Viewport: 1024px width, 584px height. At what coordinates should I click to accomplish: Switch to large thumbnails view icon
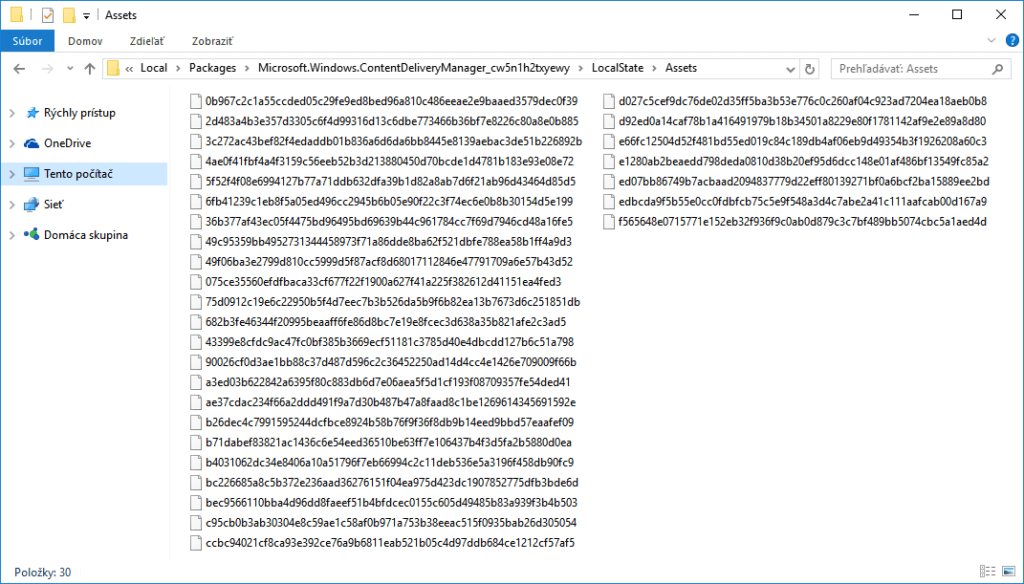1009,572
